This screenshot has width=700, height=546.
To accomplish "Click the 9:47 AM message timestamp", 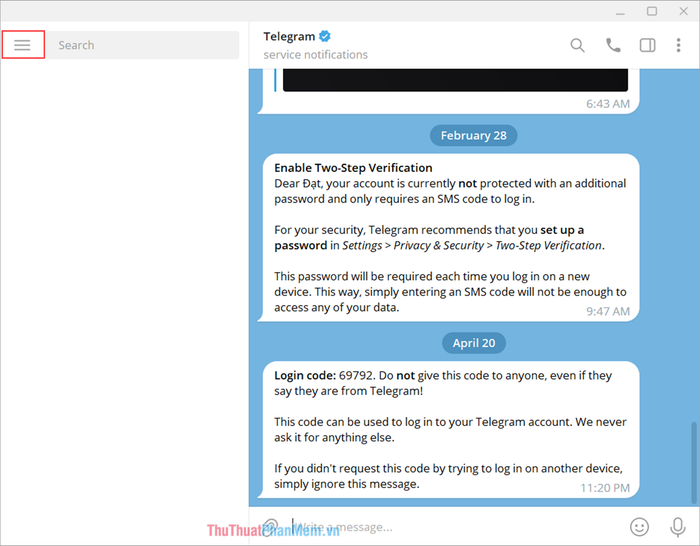I will pos(608,311).
